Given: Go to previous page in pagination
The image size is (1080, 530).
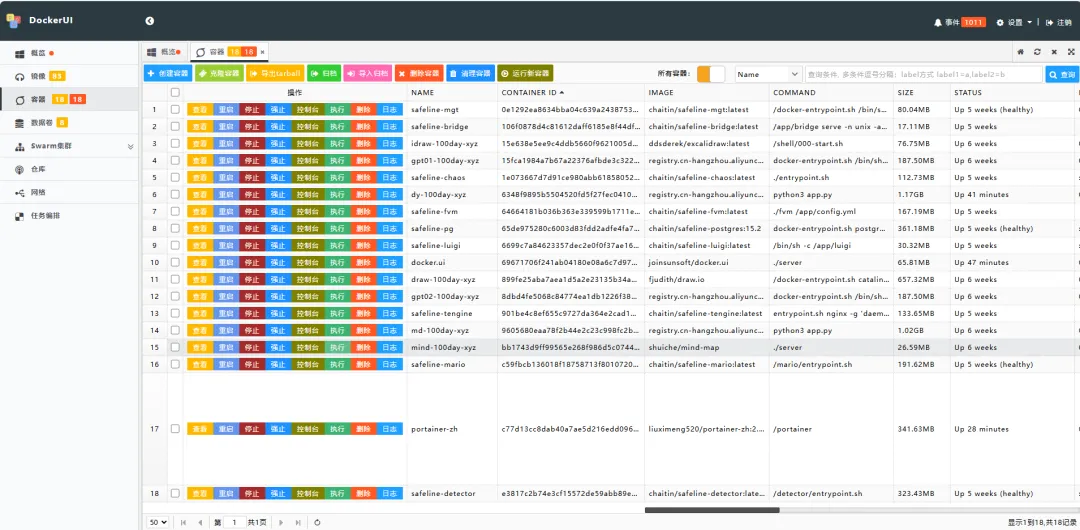Looking at the screenshot, I should coord(200,522).
